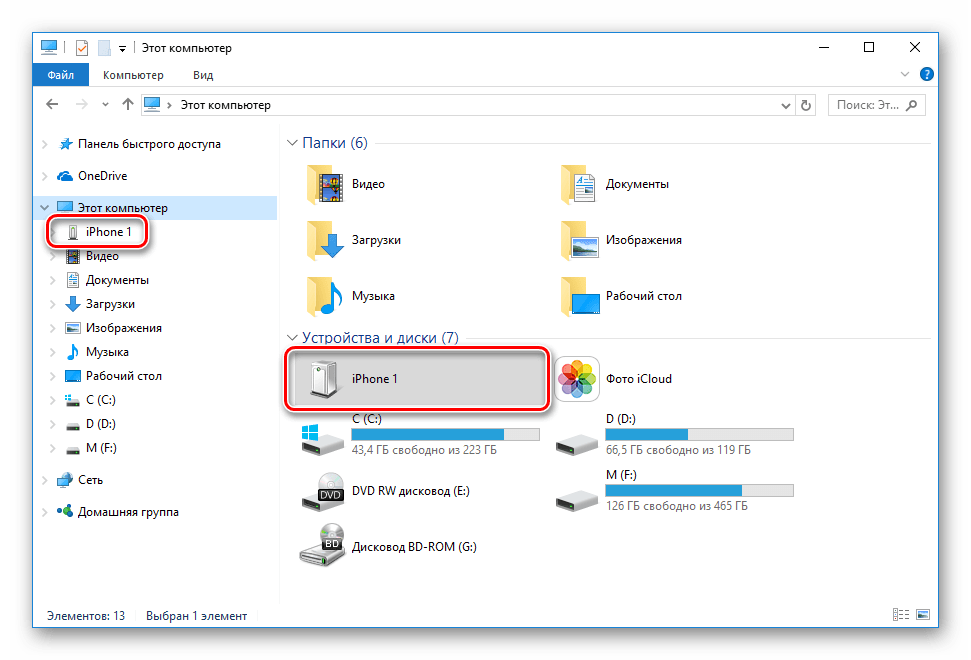Select iPhone 1 in navigation tree
This screenshot has width=971, height=660.
(x=108, y=232)
